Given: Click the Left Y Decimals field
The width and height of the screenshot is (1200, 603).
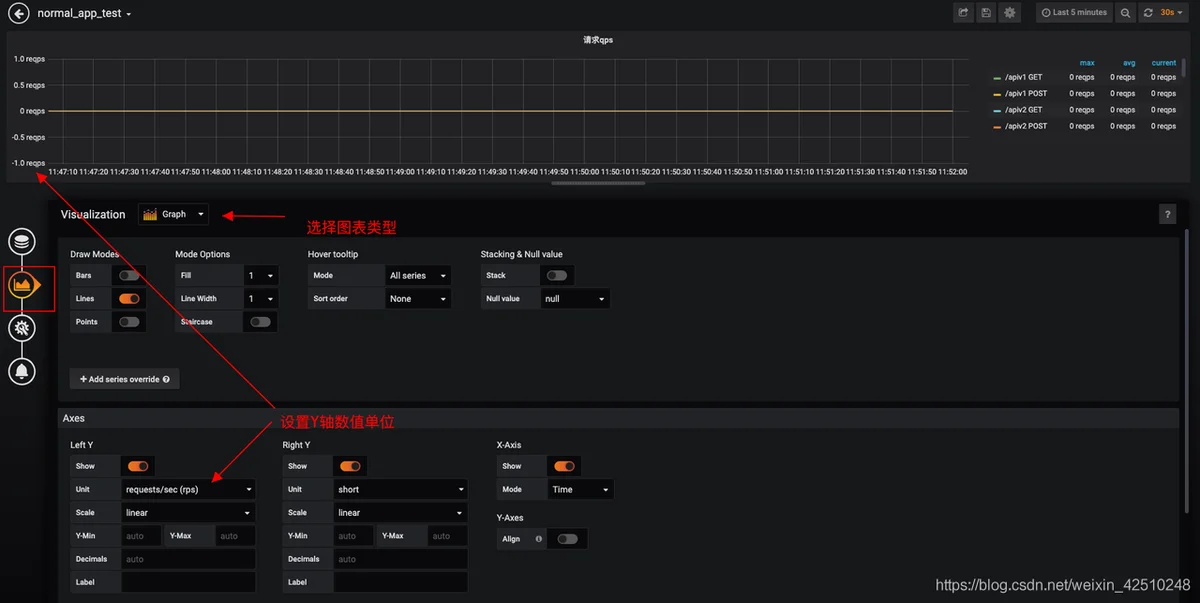Looking at the screenshot, I should [x=188, y=559].
